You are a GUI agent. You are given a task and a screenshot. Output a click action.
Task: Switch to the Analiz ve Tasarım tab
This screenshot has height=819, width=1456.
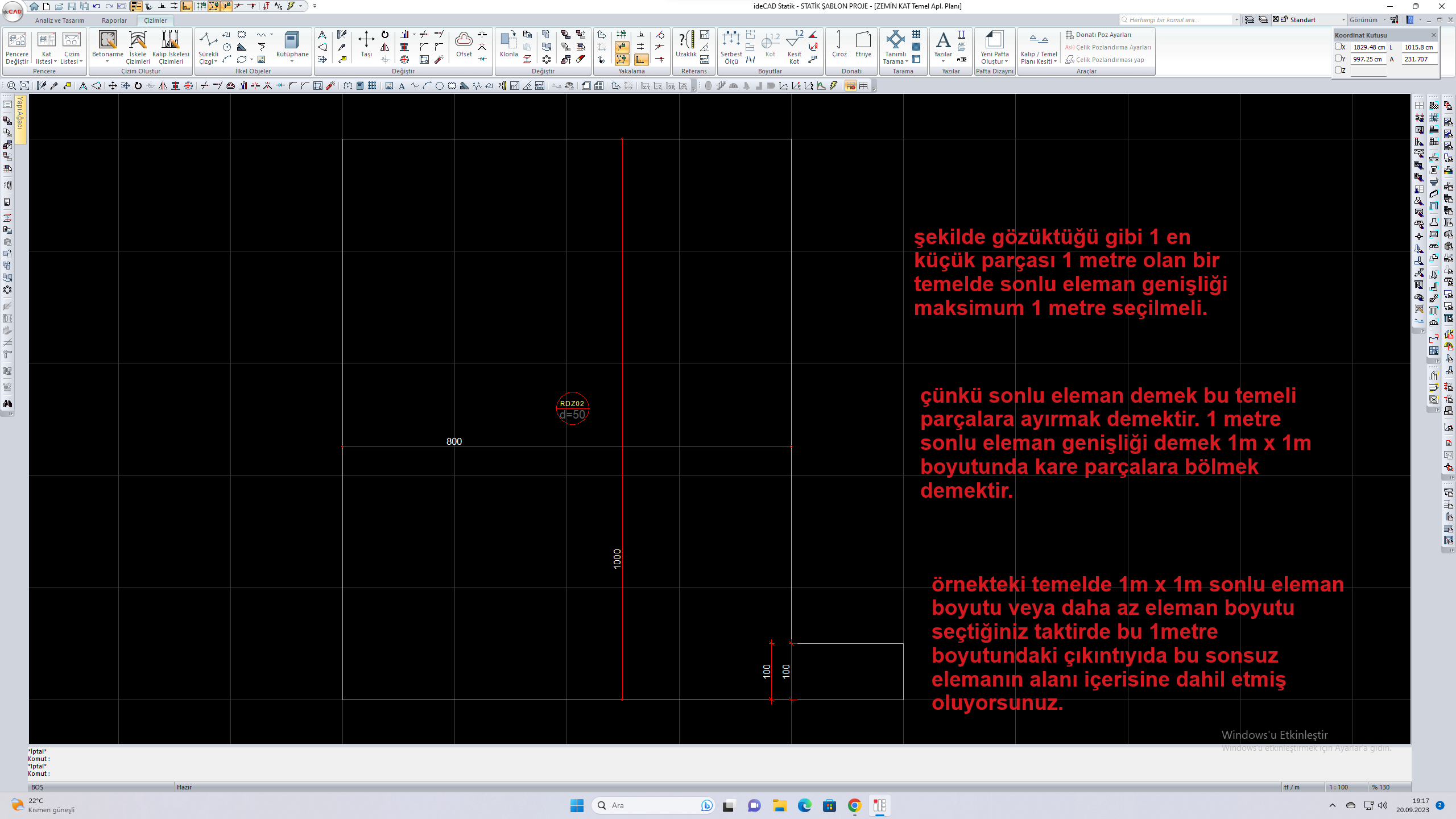click(x=59, y=20)
